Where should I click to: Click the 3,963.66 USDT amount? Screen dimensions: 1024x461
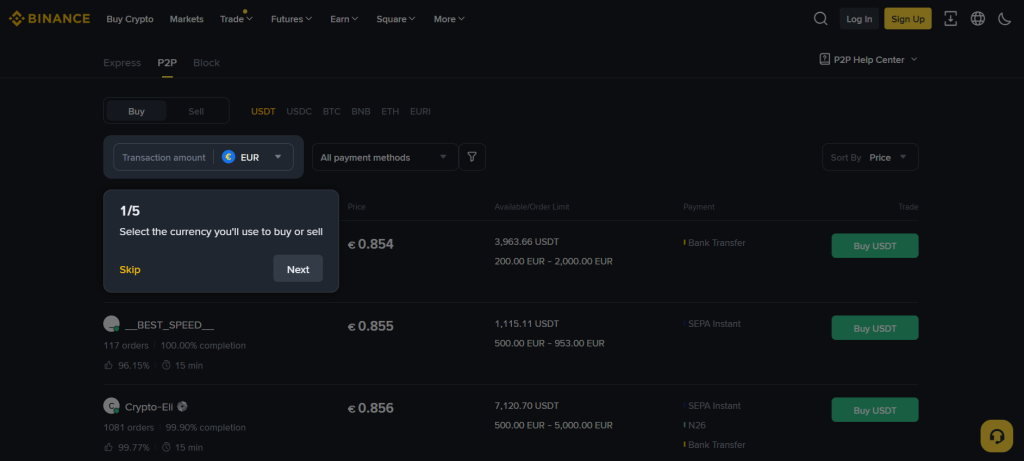point(526,242)
